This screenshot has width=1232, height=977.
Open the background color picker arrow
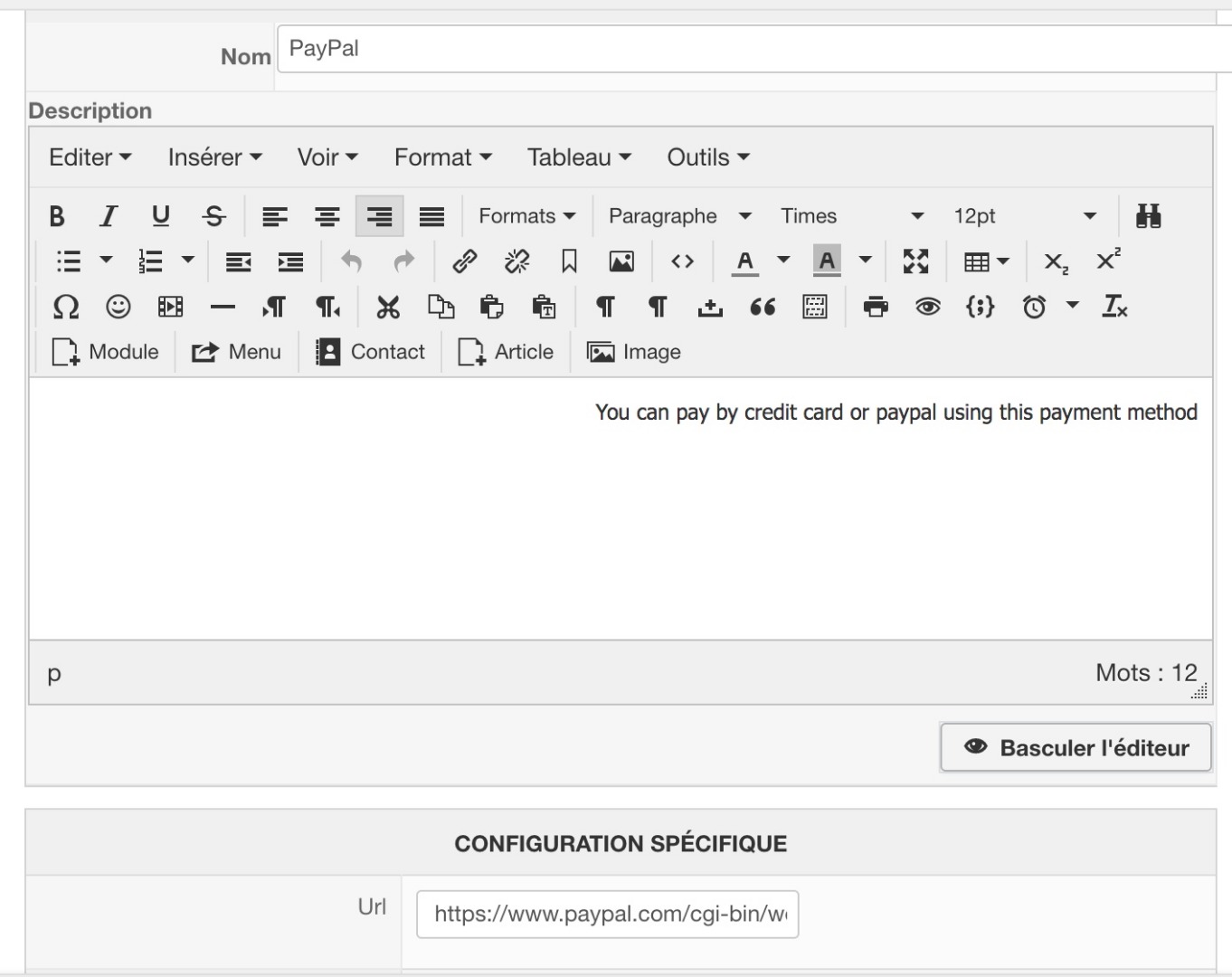click(x=865, y=261)
